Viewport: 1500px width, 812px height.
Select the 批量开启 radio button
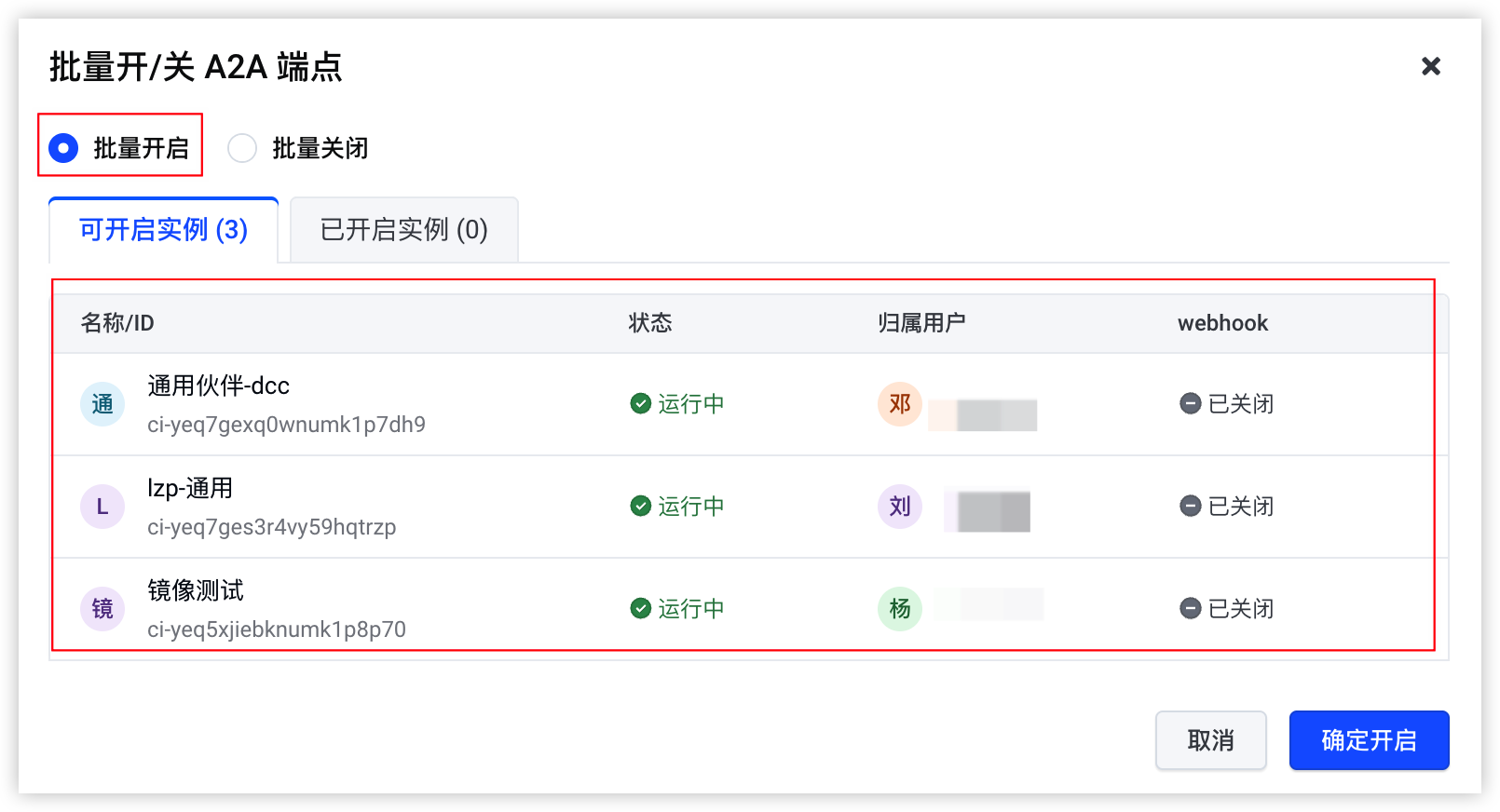(63, 148)
